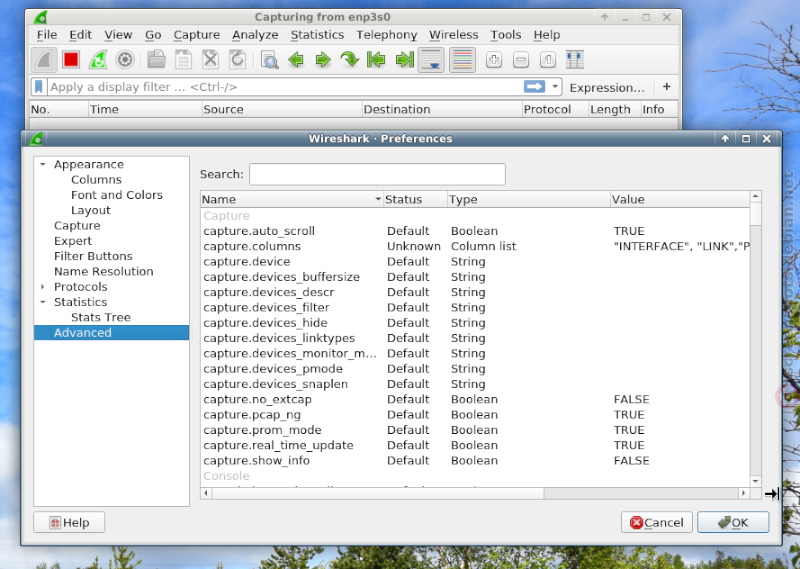The image size is (800, 569).
Task: Click the Expression... button
Action: (x=607, y=87)
